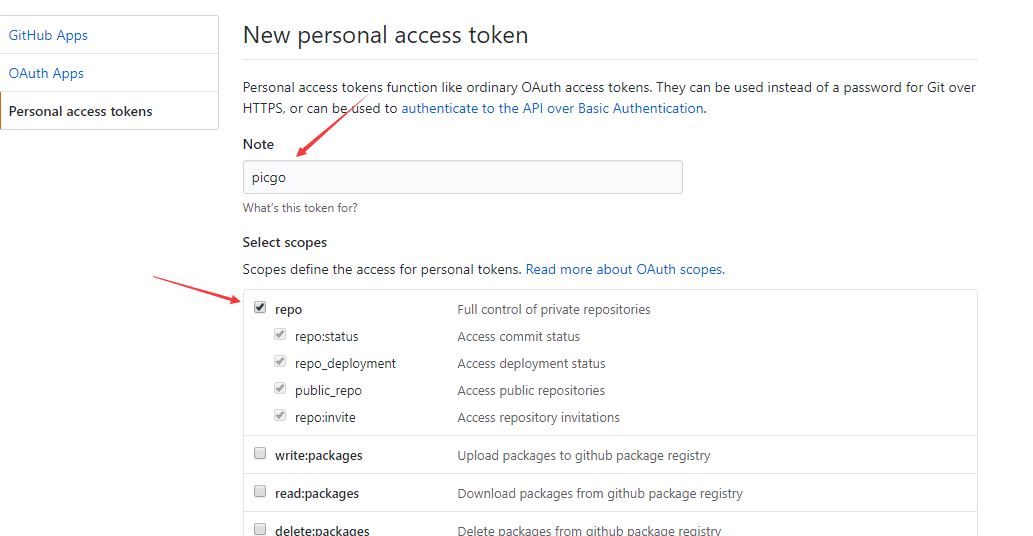
Task: Enable the read:packages scope checkbox
Action: click(260, 491)
